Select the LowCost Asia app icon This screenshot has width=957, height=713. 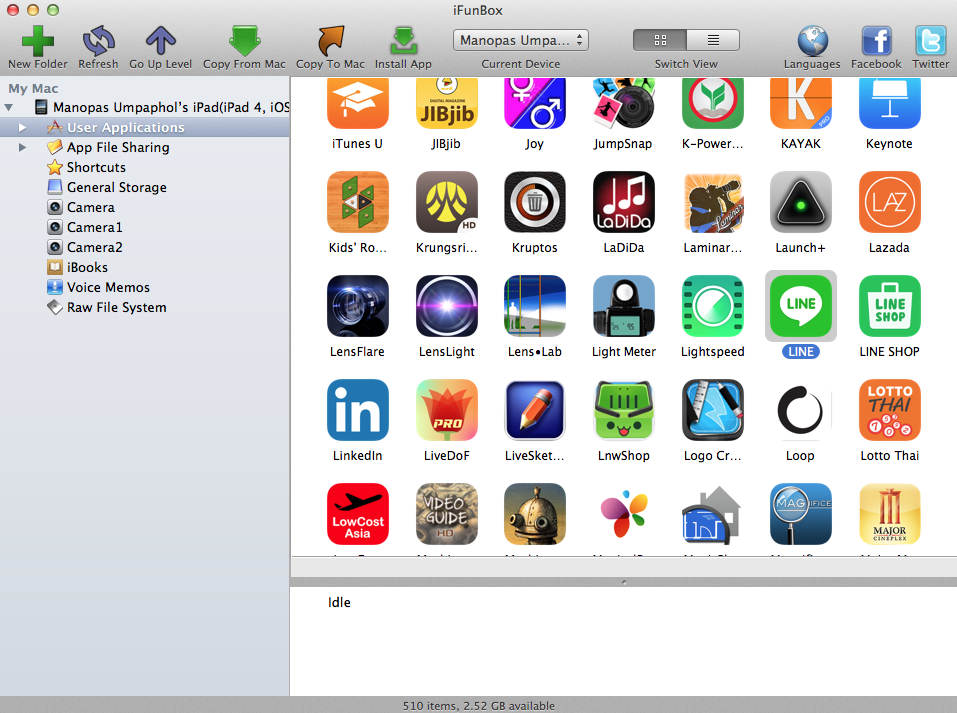[358, 514]
